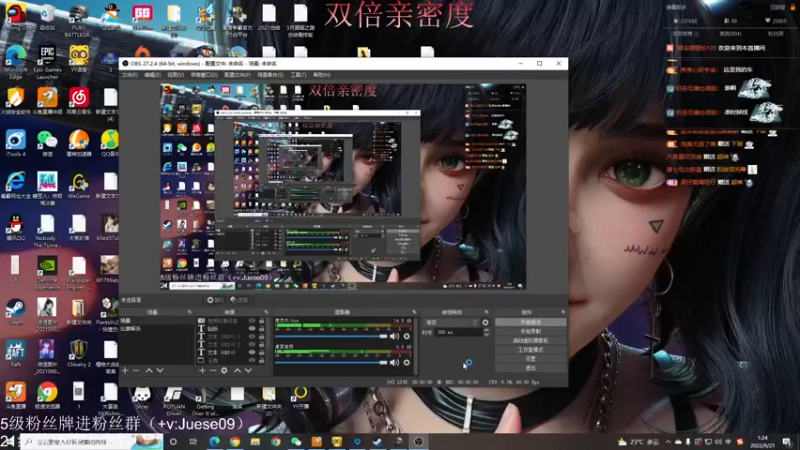Move source down with arrow icon
The width and height of the screenshot is (800, 450).
(x=248, y=370)
